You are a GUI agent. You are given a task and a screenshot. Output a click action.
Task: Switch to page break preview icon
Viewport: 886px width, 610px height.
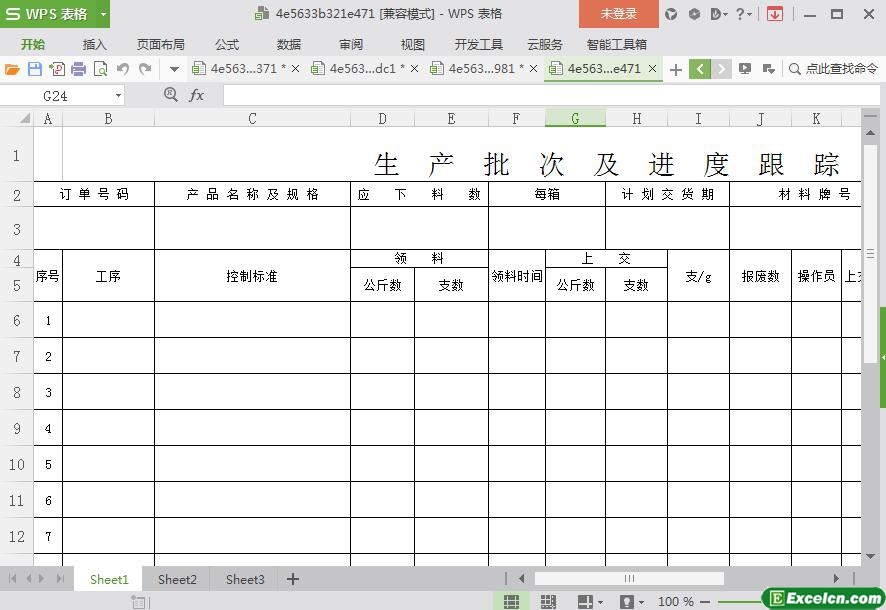pos(548,602)
